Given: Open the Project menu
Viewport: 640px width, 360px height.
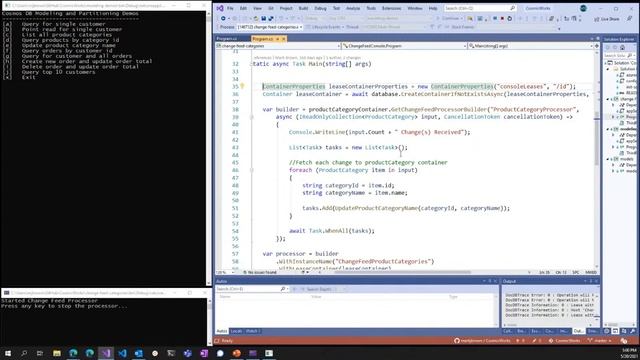Looking at the screenshot, I should click(x=286, y=8).
